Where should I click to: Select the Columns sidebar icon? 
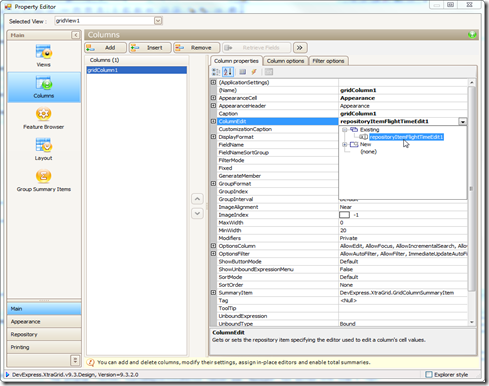(x=44, y=83)
